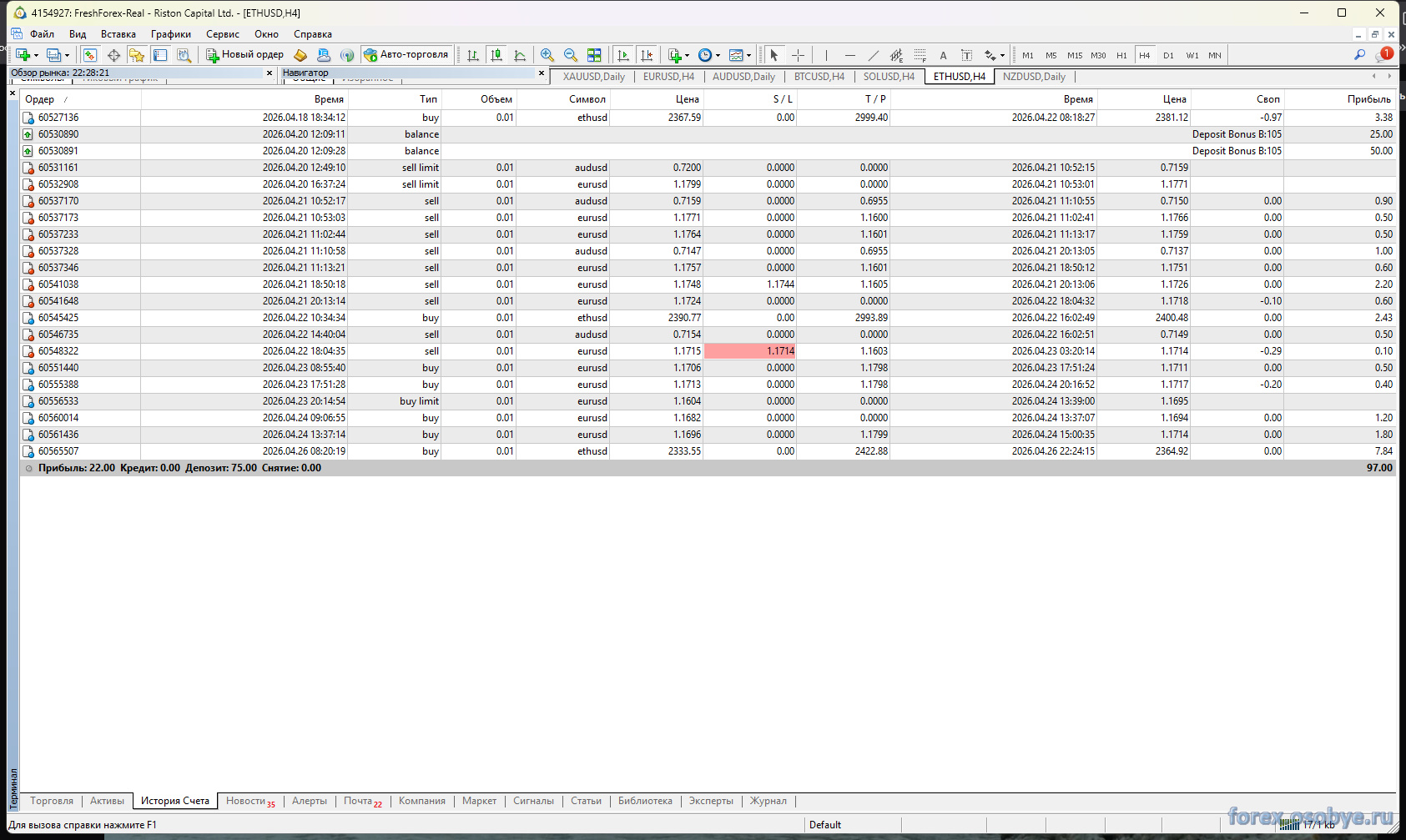1406x840 pixels.
Task: Click the Zoom In magnifier icon
Action: click(547, 55)
